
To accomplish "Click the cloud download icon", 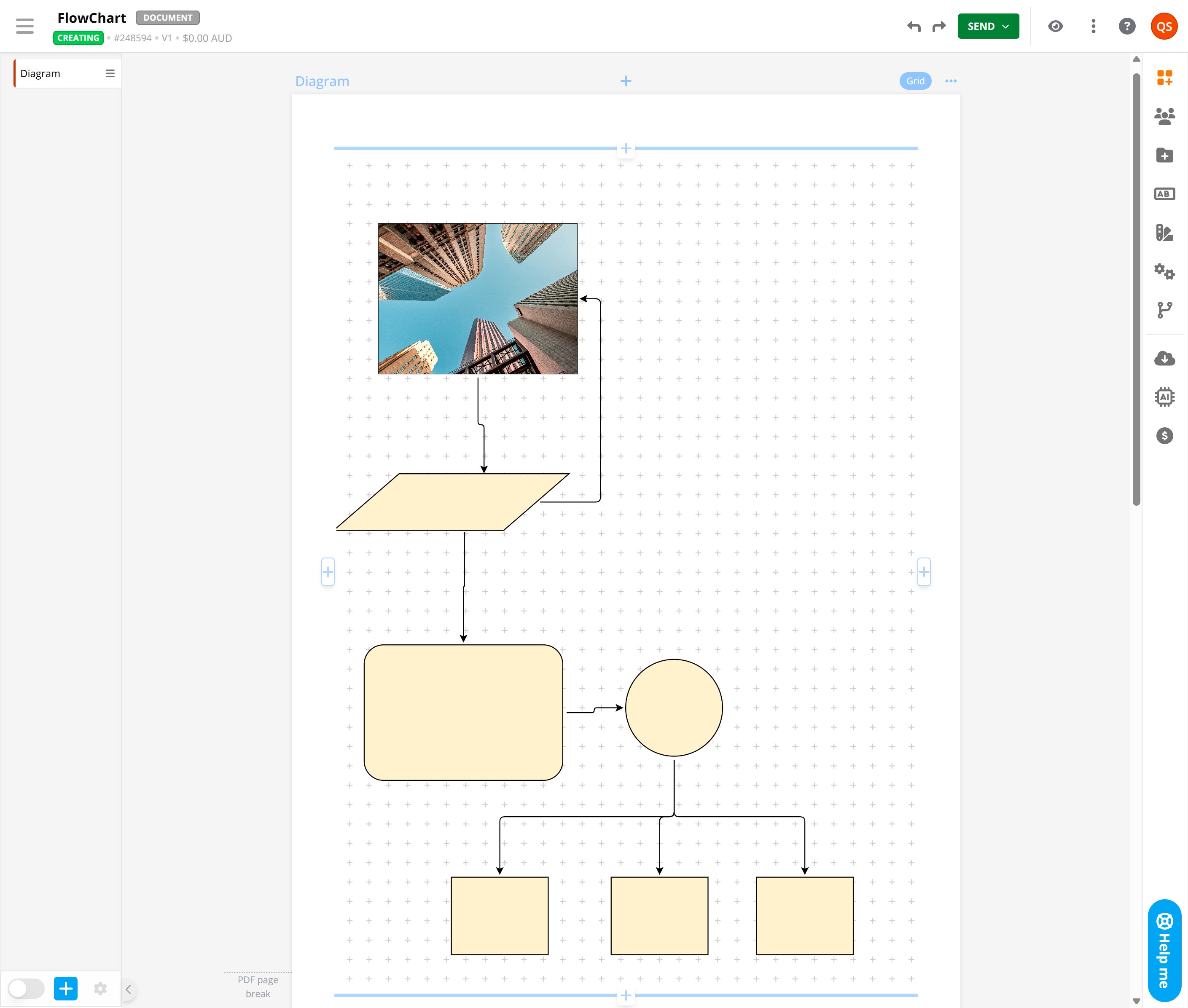I will coord(1164,359).
